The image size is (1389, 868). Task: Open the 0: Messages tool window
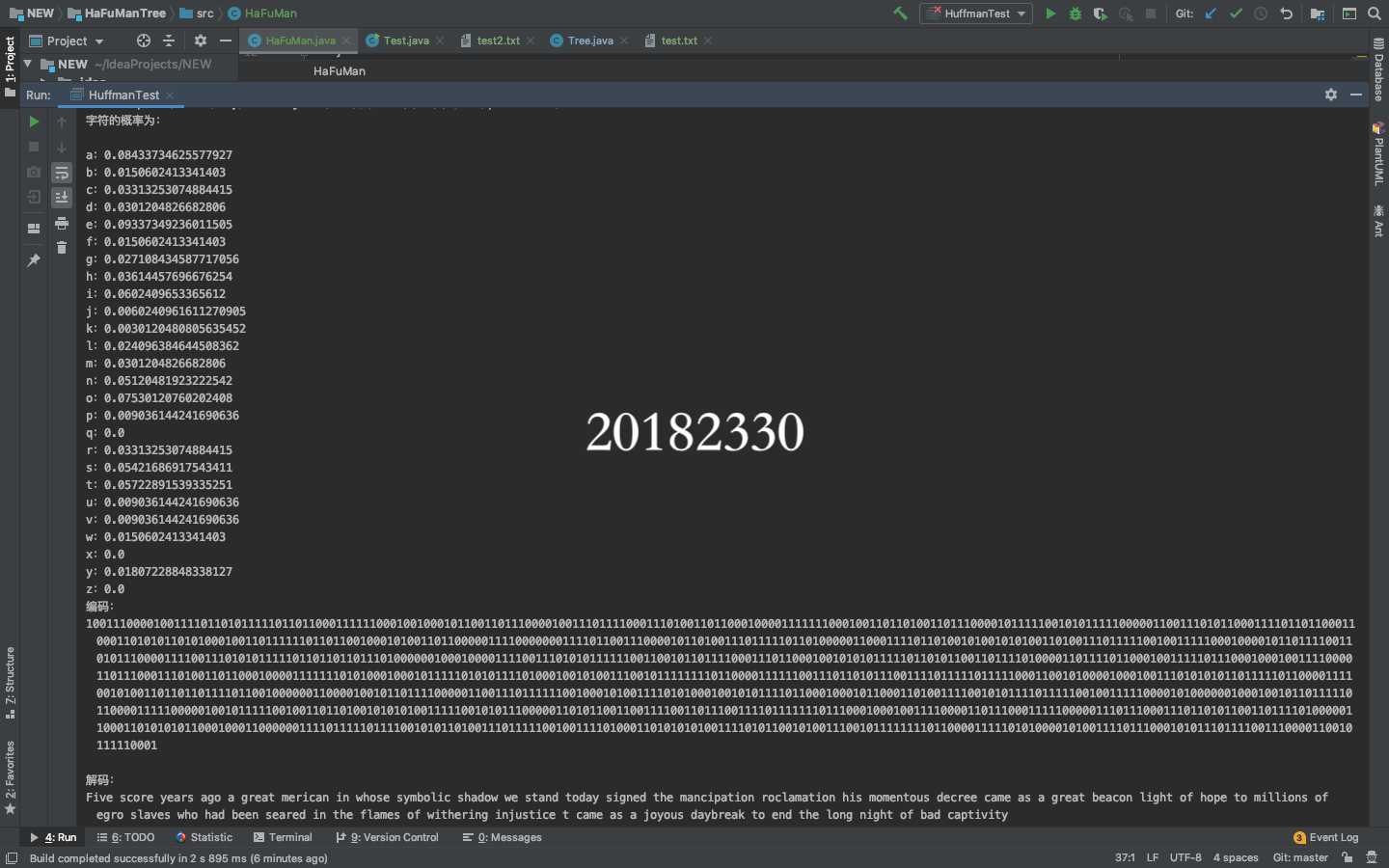502,837
